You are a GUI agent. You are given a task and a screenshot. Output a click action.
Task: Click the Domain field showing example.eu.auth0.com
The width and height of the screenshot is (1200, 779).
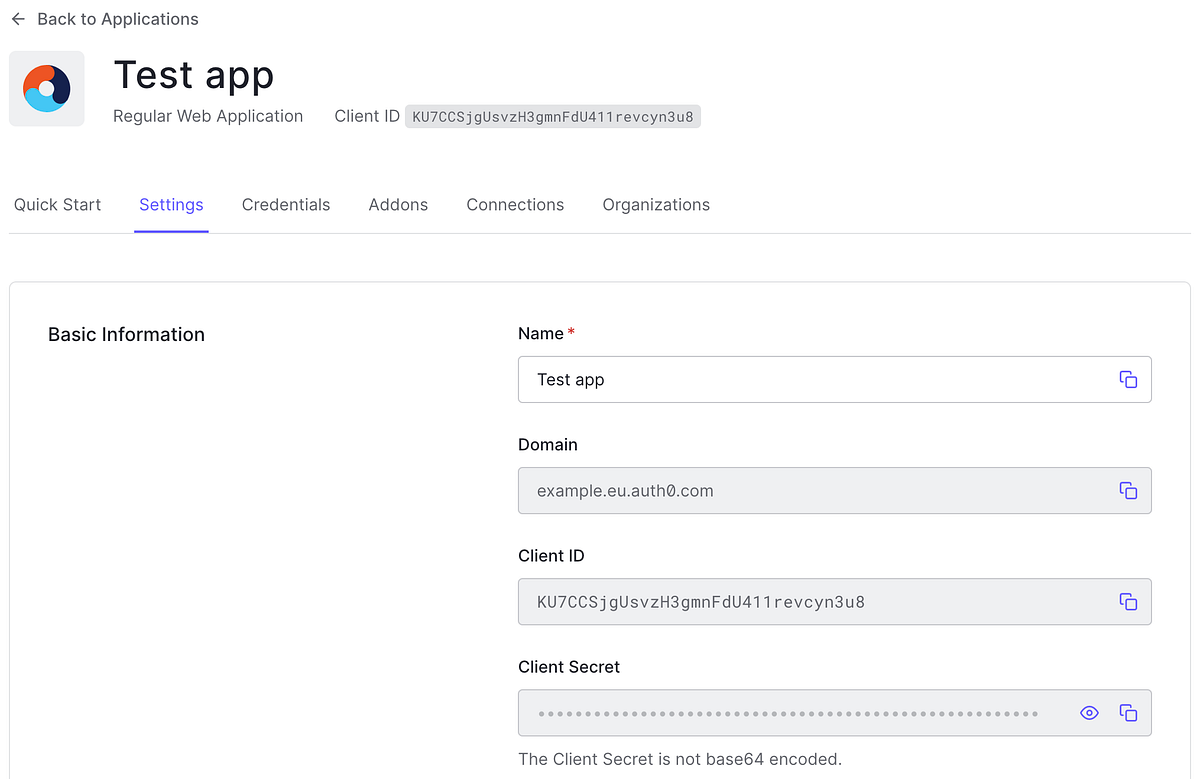[x=800, y=490]
